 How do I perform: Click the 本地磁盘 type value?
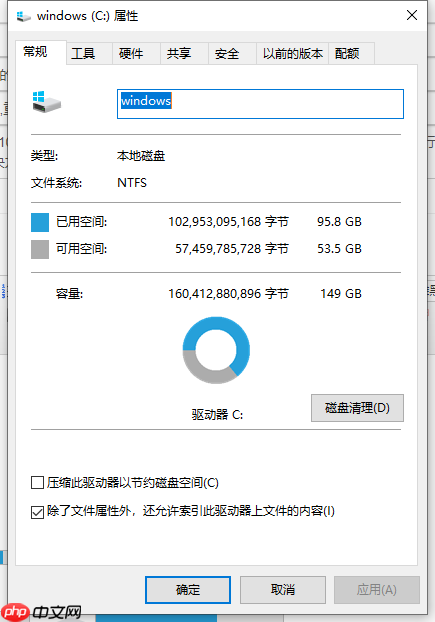coord(141,156)
